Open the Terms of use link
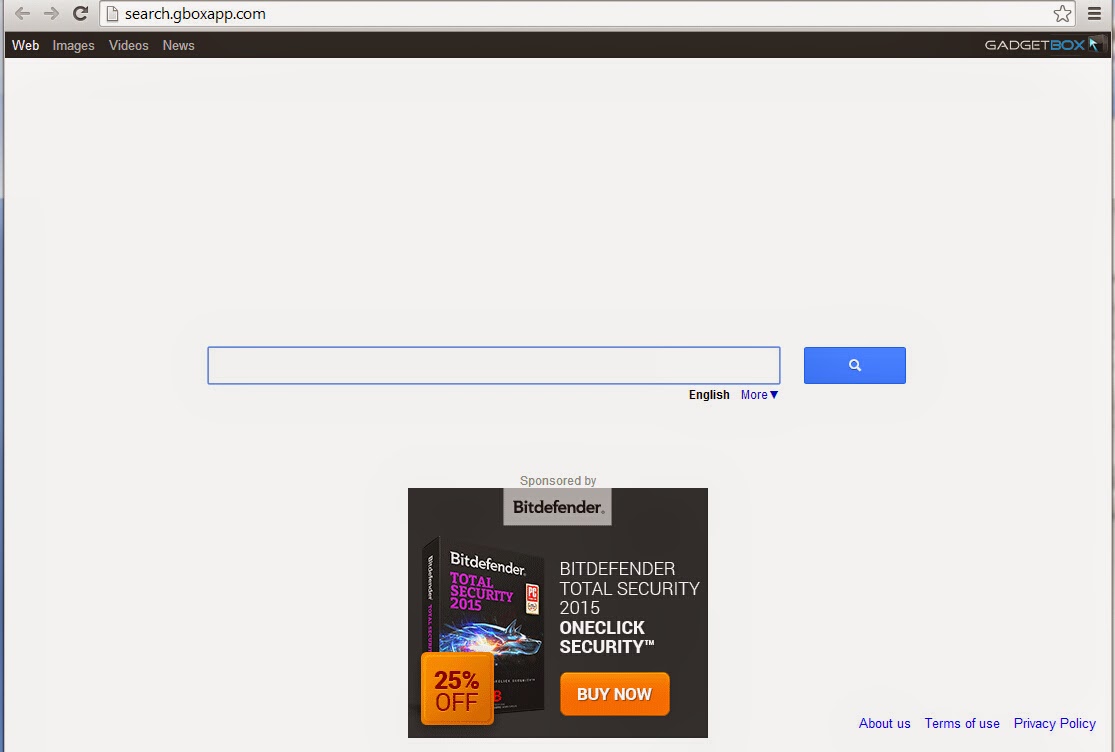The height and width of the screenshot is (752, 1115). tap(962, 723)
